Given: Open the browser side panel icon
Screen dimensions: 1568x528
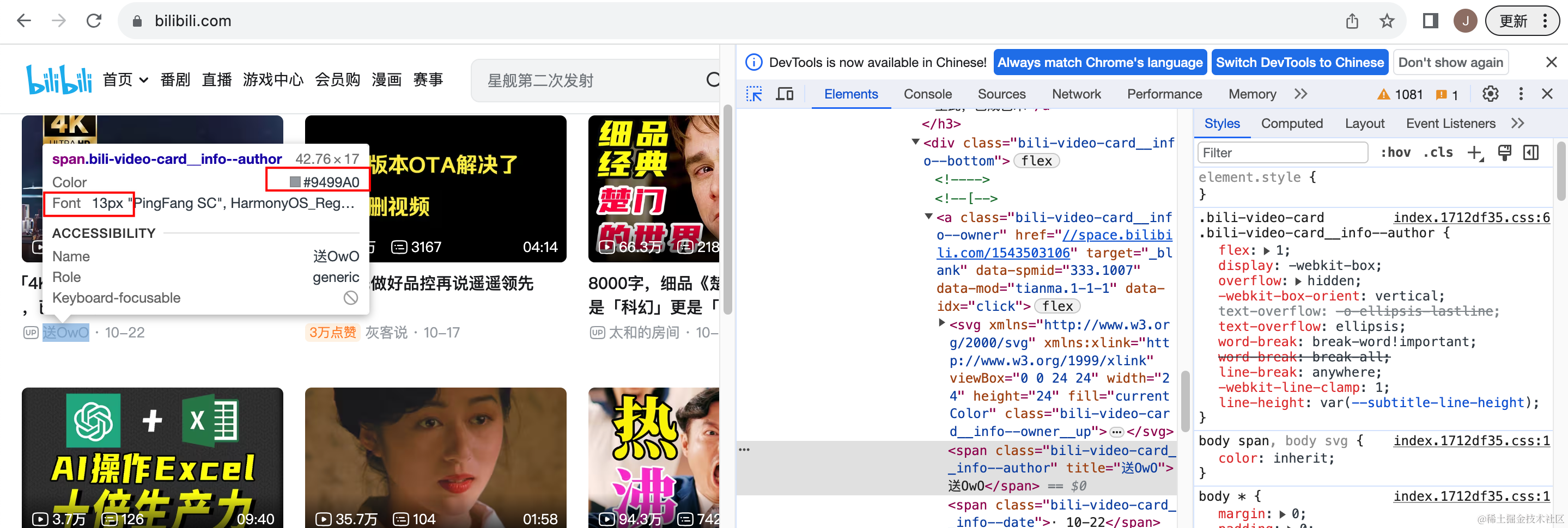Looking at the screenshot, I should [x=1431, y=21].
